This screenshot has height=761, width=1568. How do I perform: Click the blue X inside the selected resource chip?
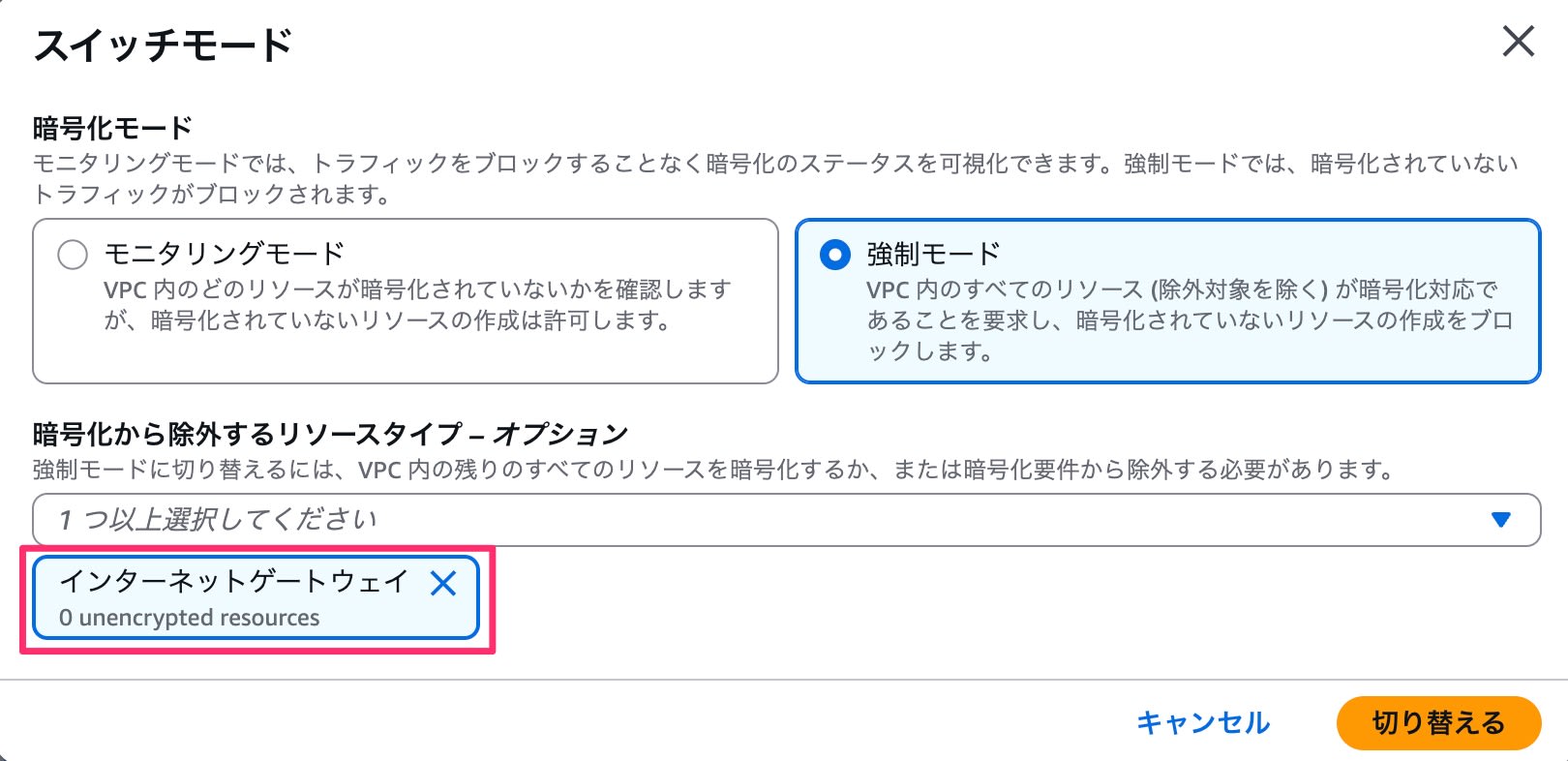click(444, 584)
